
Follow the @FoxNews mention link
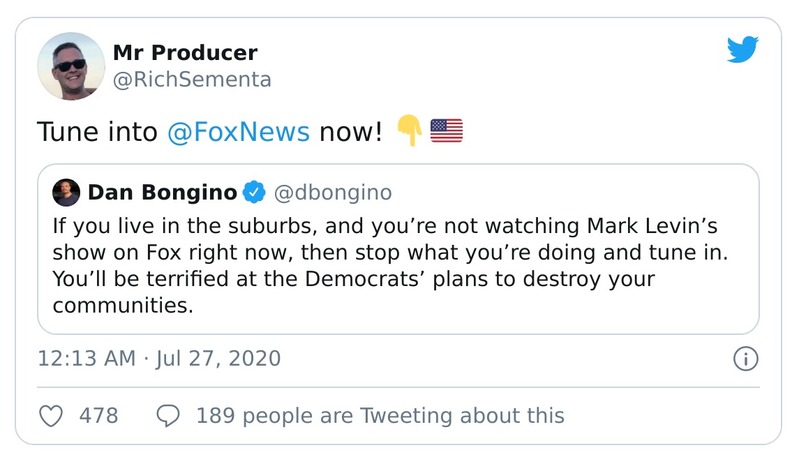coord(238,132)
